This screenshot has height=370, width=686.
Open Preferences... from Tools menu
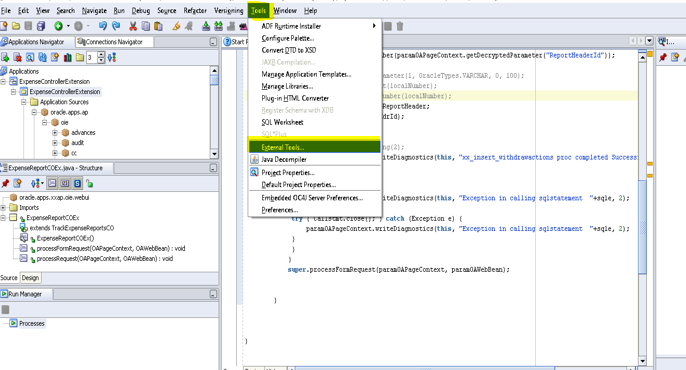point(315,210)
